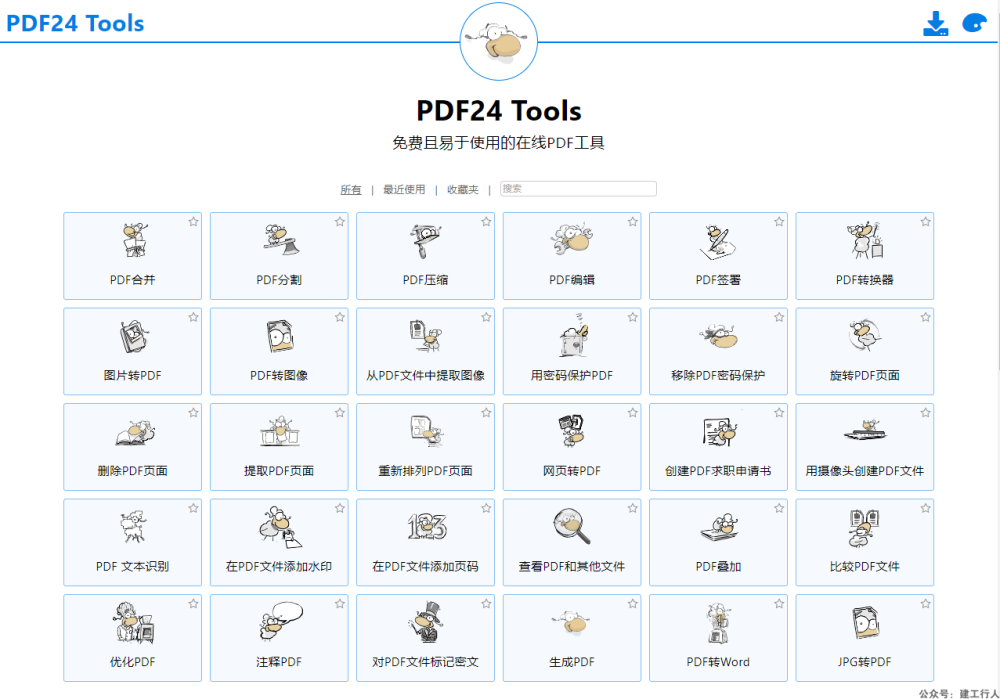Star the PDF转换器 card
The image size is (1000, 699).
click(x=925, y=222)
